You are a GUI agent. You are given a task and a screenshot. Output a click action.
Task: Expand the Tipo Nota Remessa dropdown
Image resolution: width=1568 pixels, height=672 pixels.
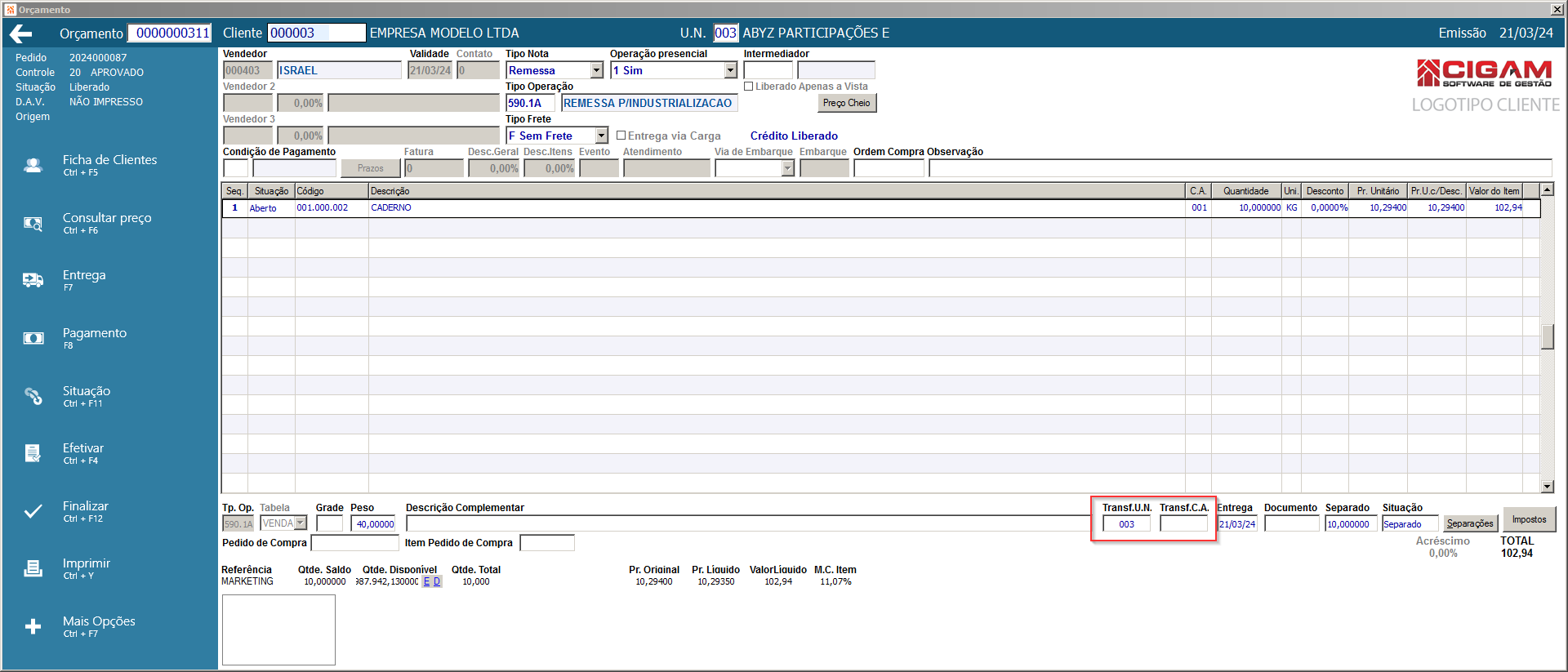[596, 71]
